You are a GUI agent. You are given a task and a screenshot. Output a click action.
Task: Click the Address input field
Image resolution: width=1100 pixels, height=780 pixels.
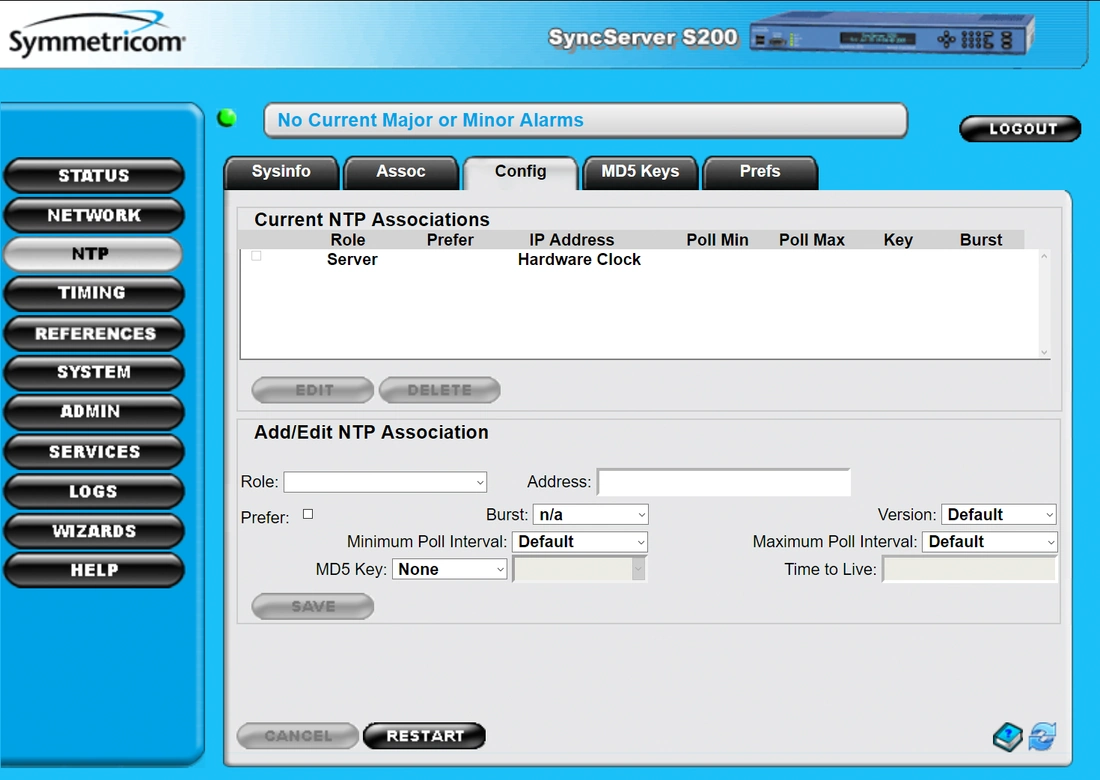724,482
